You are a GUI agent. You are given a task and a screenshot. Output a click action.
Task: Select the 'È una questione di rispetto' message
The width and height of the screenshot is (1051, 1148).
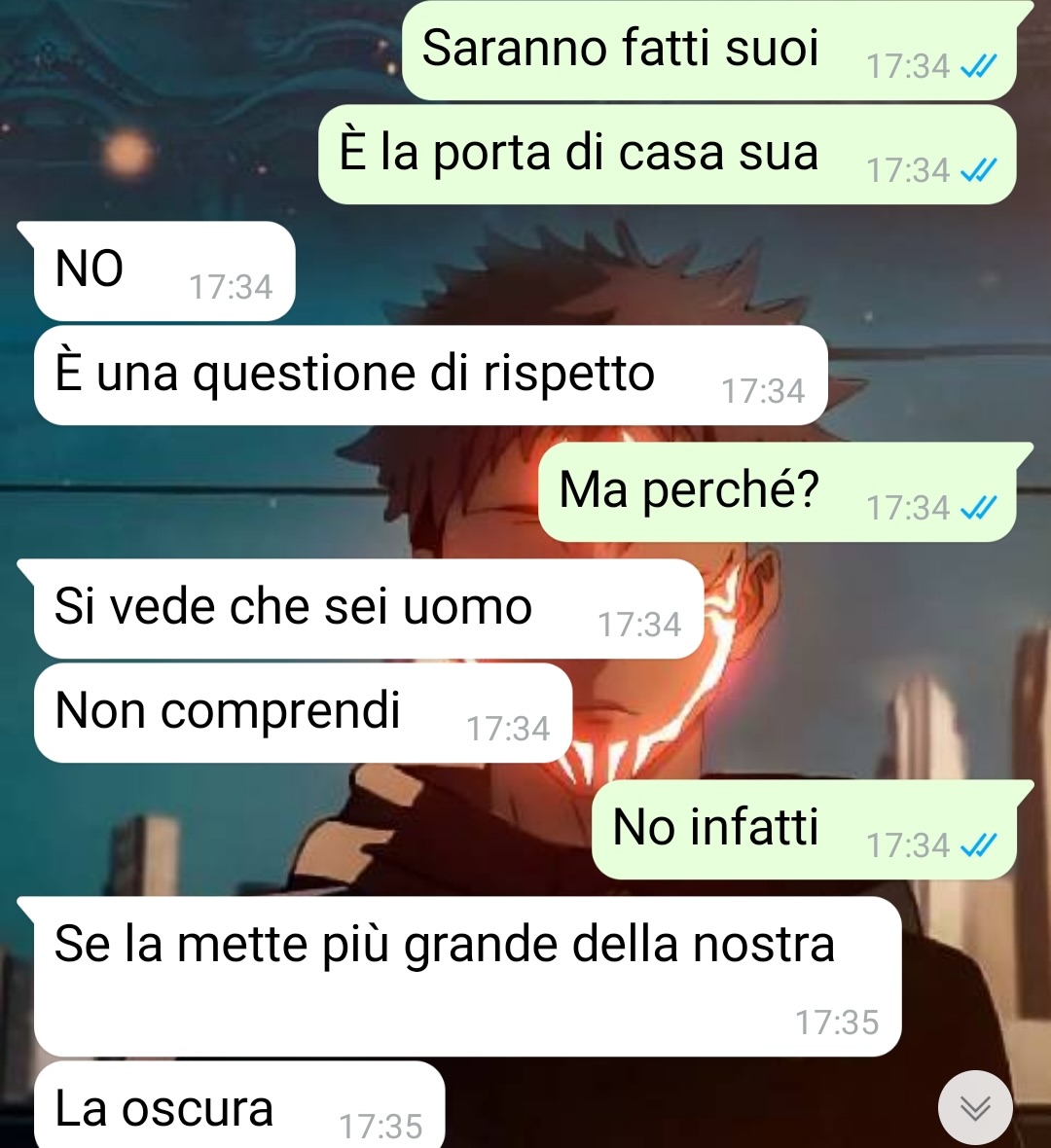(x=431, y=375)
